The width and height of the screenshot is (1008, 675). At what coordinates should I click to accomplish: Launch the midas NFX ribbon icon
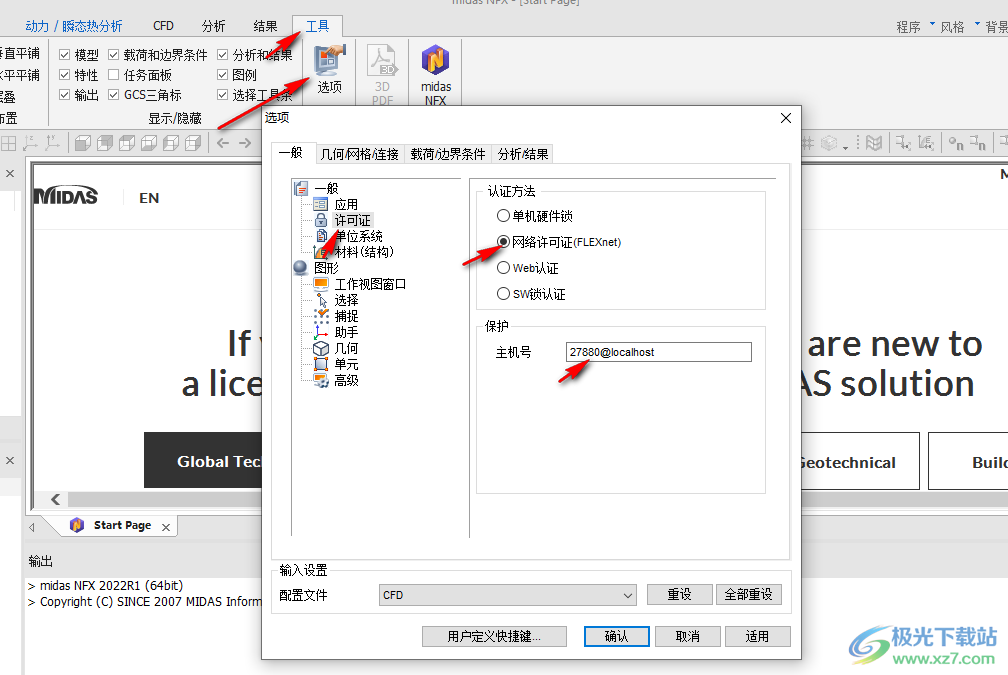coord(435,60)
